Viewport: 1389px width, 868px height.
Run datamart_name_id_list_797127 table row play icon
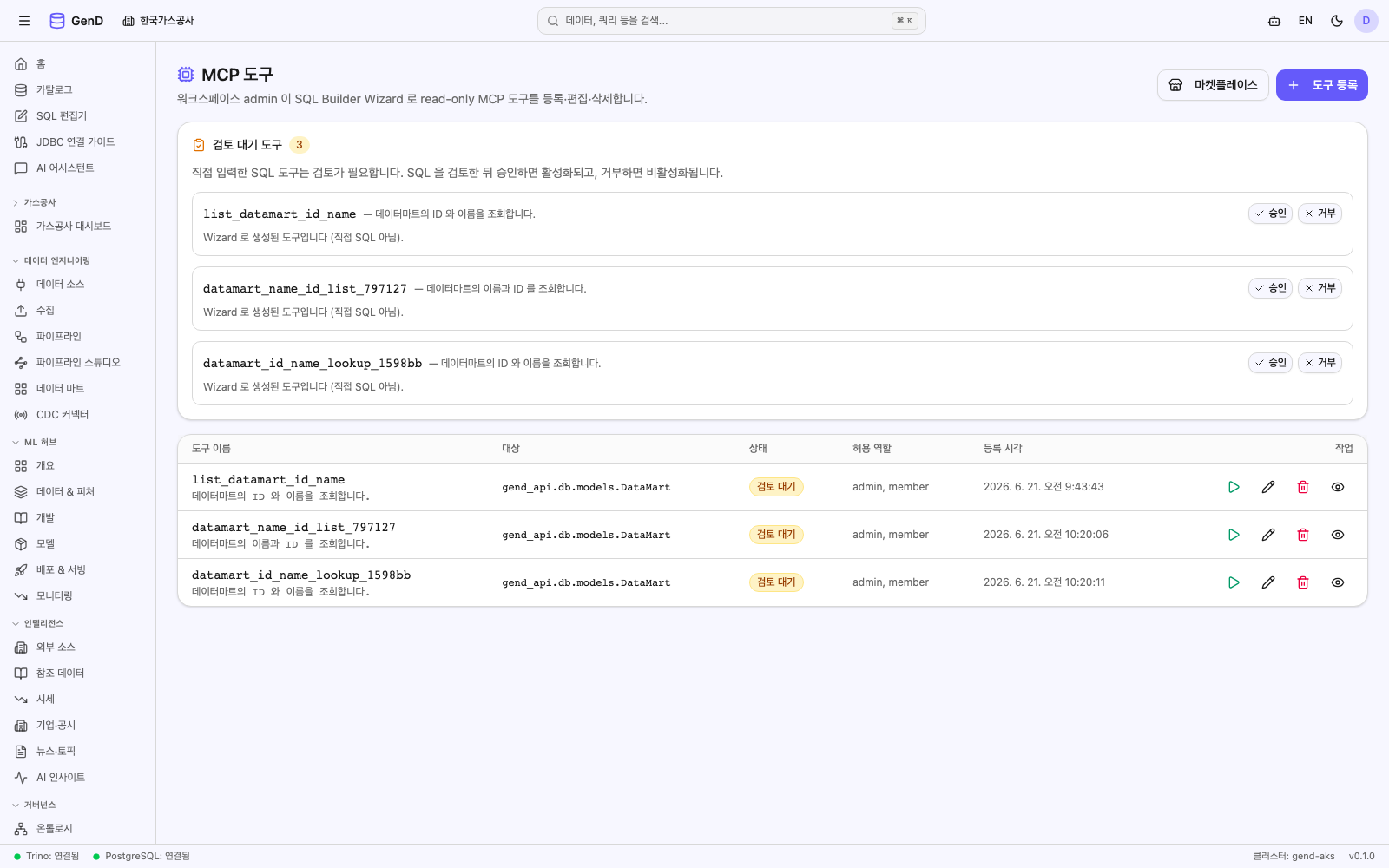[x=1234, y=535]
